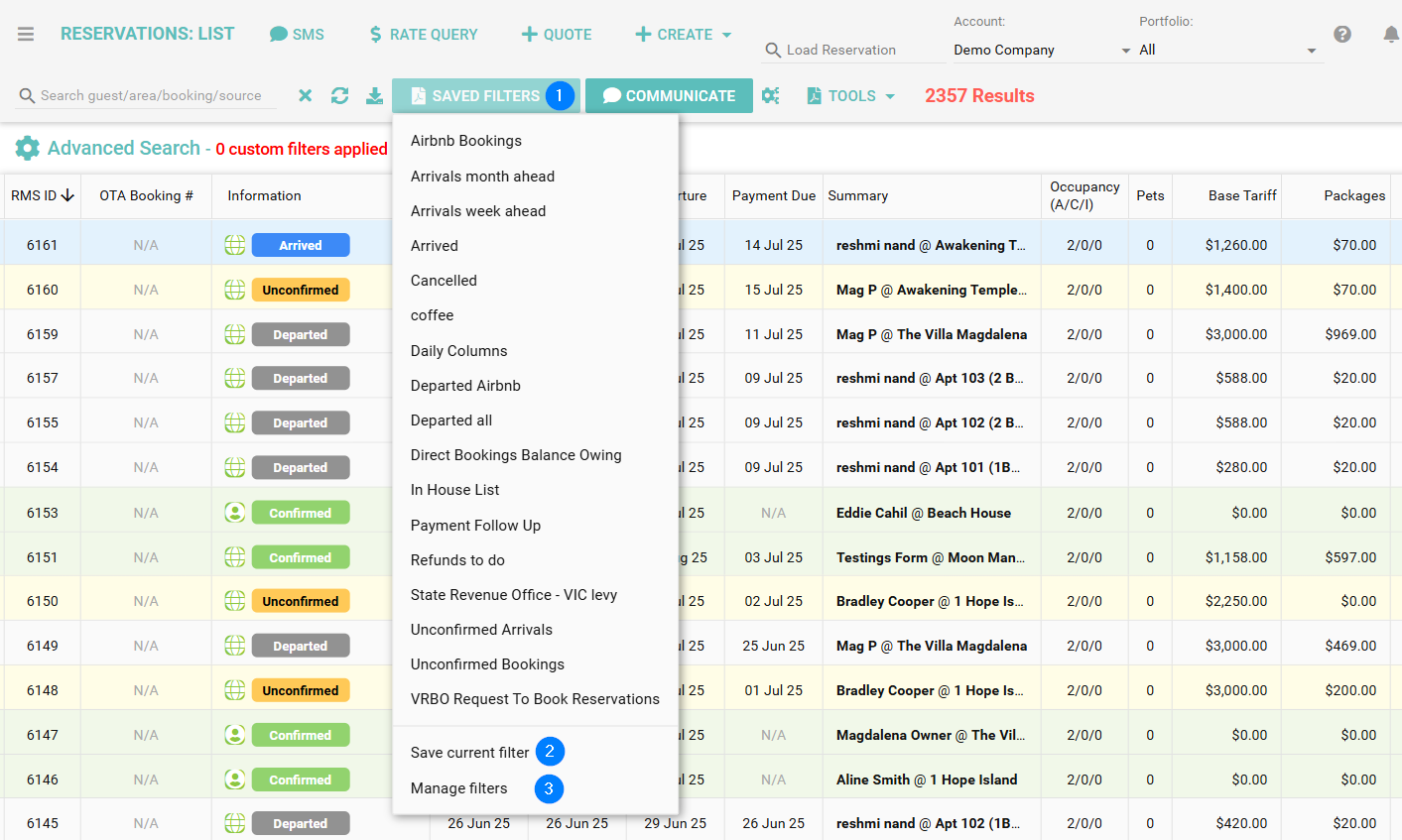Sort by the RMS ID column header

[x=42, y=195]
